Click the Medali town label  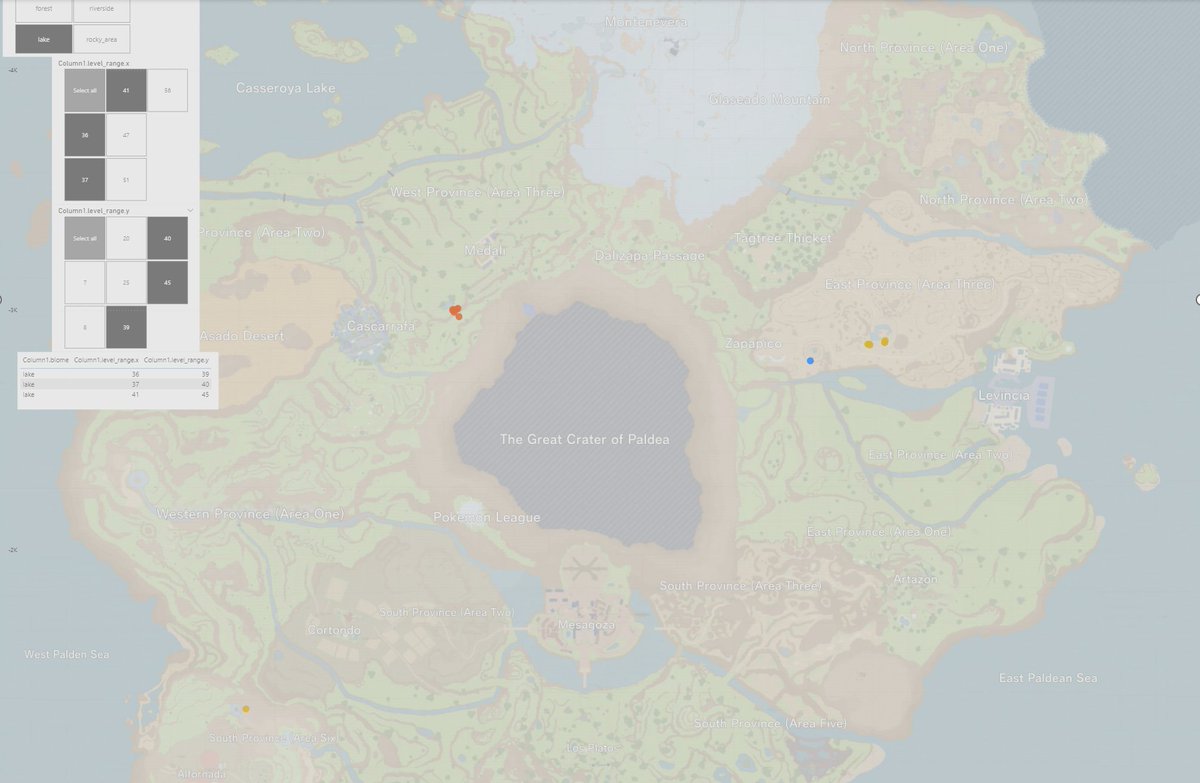tap(485, 250)
